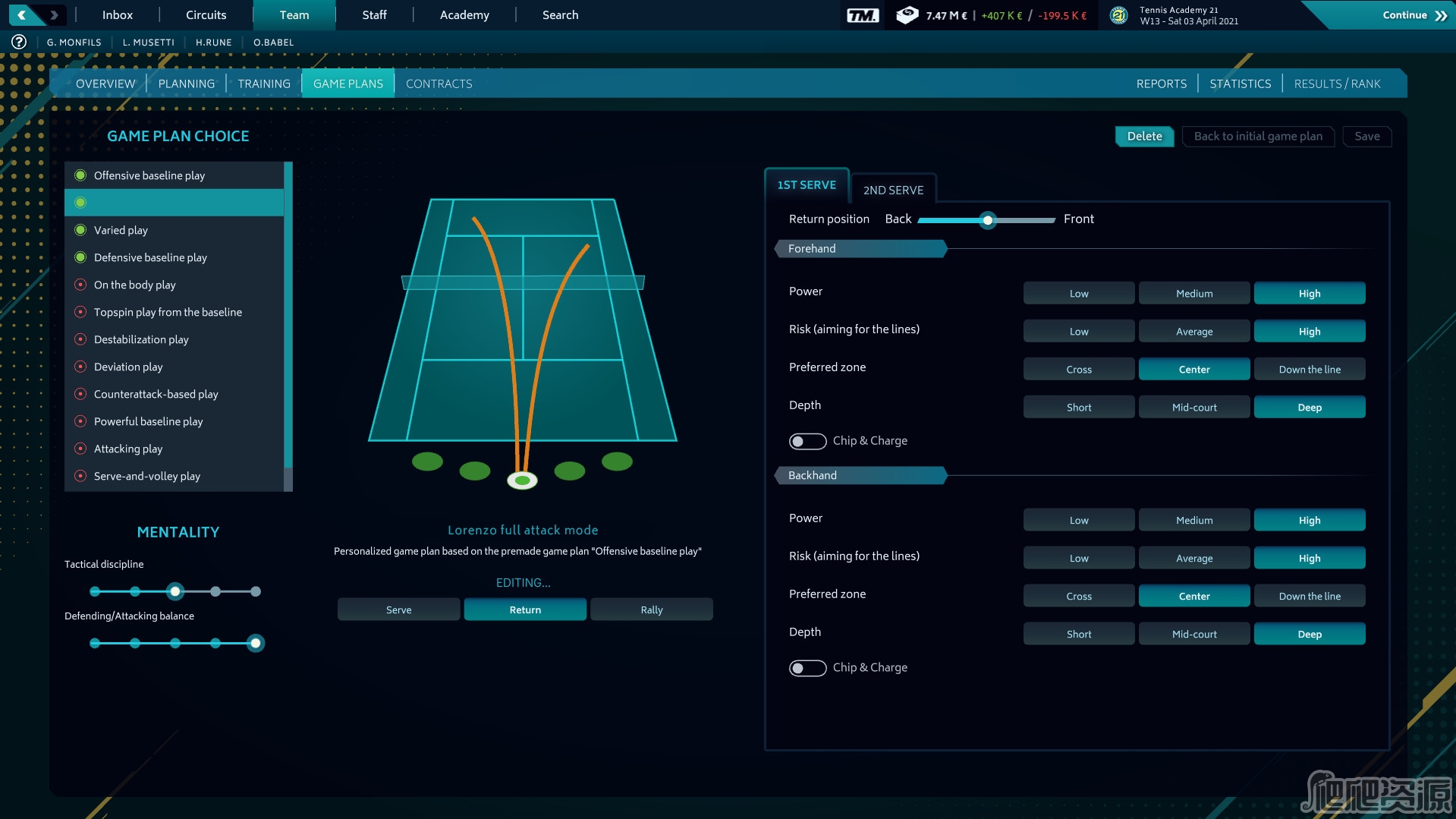Open the Search menu

click(x=560, y=15)
